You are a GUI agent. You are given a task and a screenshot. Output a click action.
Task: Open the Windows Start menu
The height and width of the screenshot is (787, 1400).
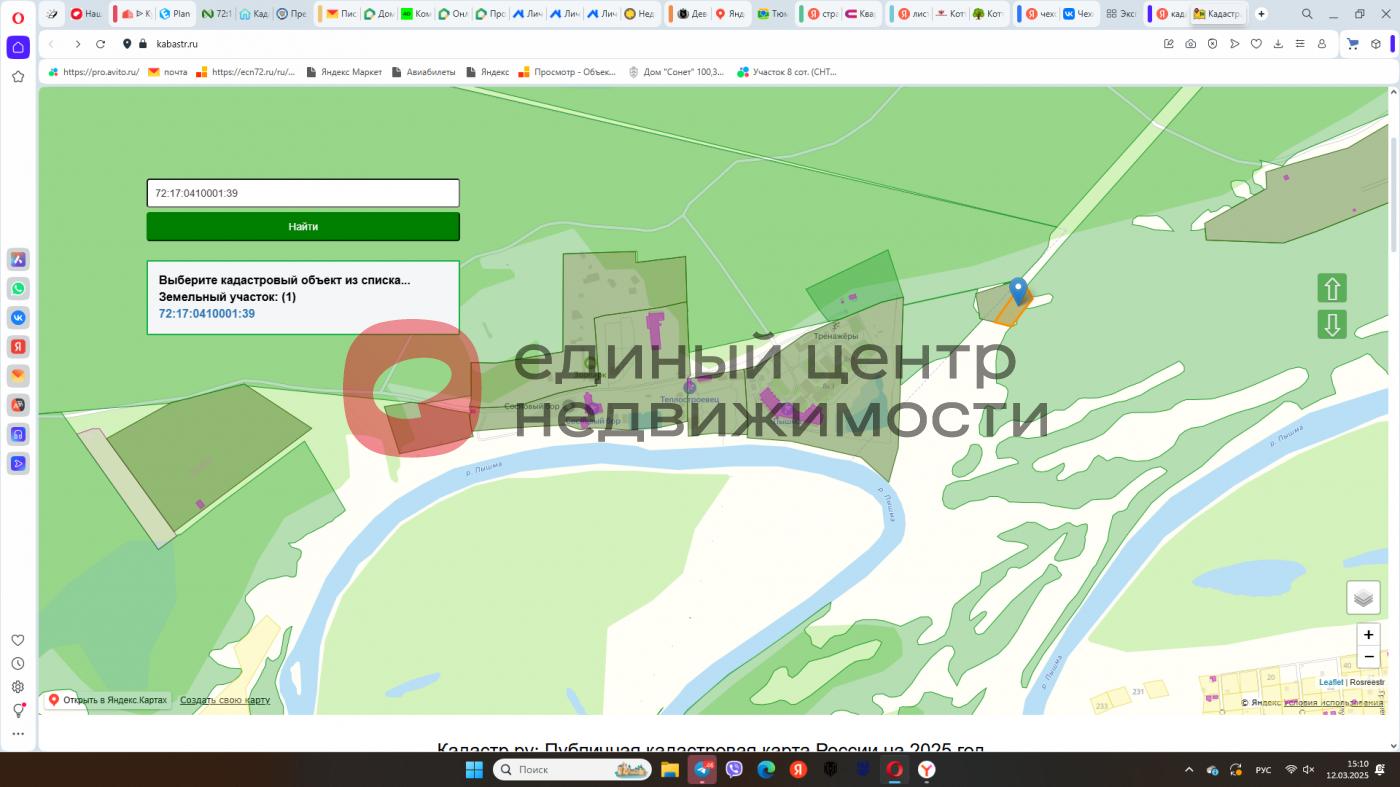tap(474, 770)
